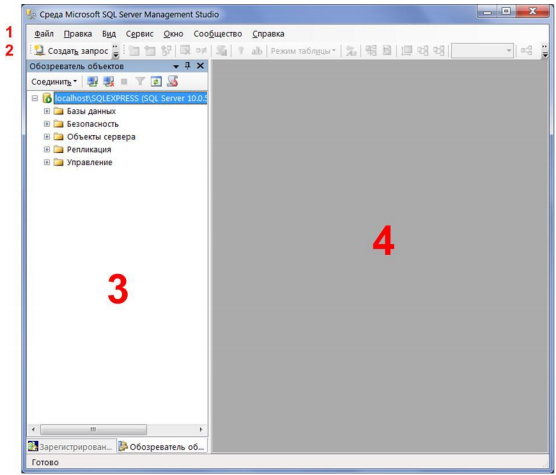This screenshot has width=556, height=475.
Task: Click the grayed 'ab' toolbar icon
Action: click(x=257, y=51)
